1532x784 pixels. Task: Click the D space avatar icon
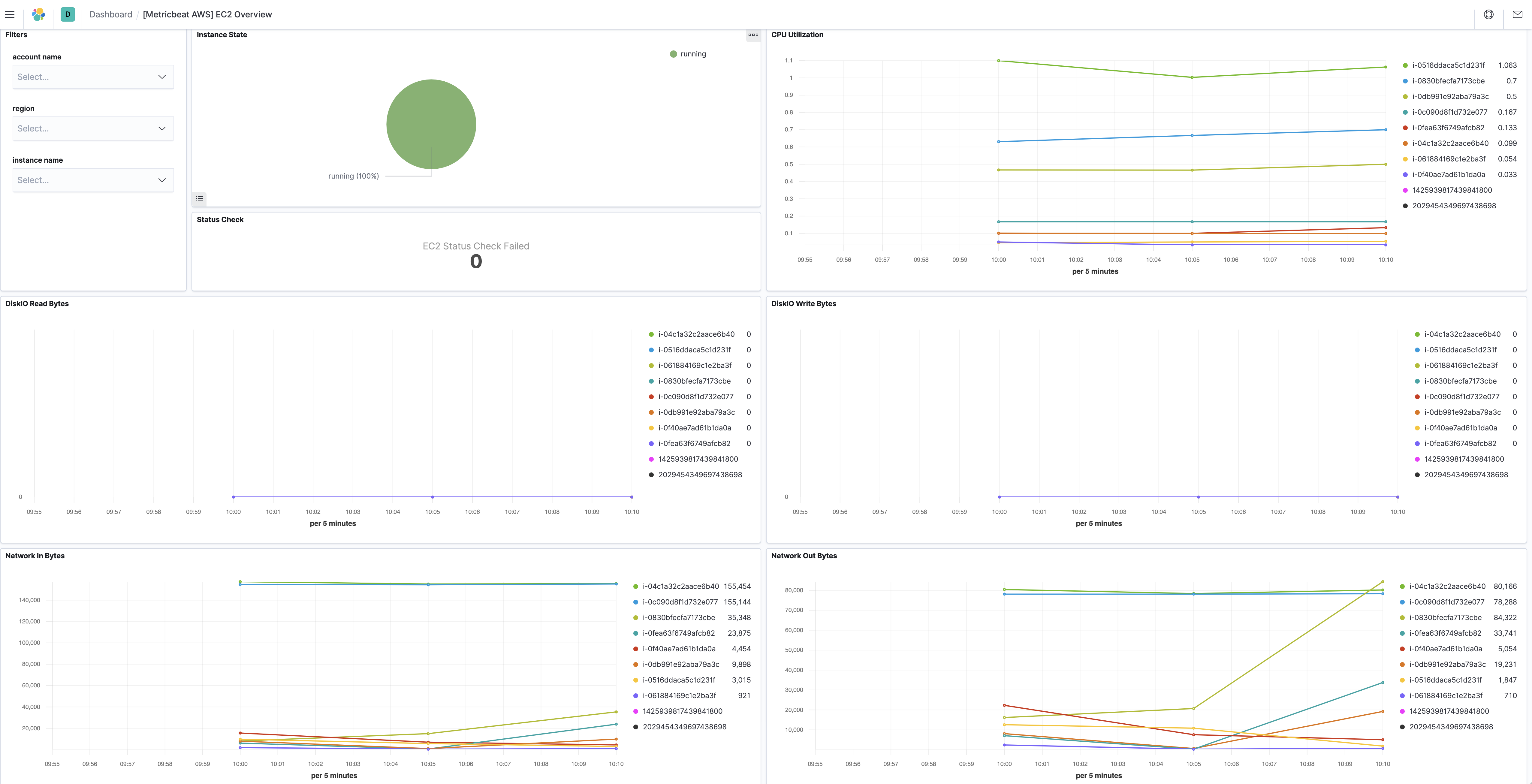67,14
